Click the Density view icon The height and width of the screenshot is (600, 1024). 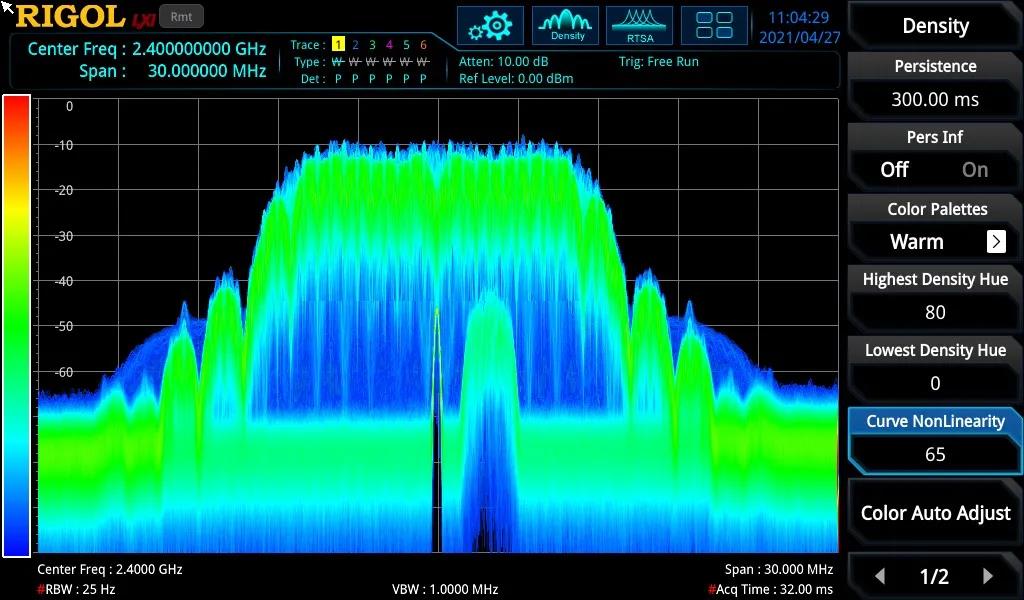pos(566,26)
